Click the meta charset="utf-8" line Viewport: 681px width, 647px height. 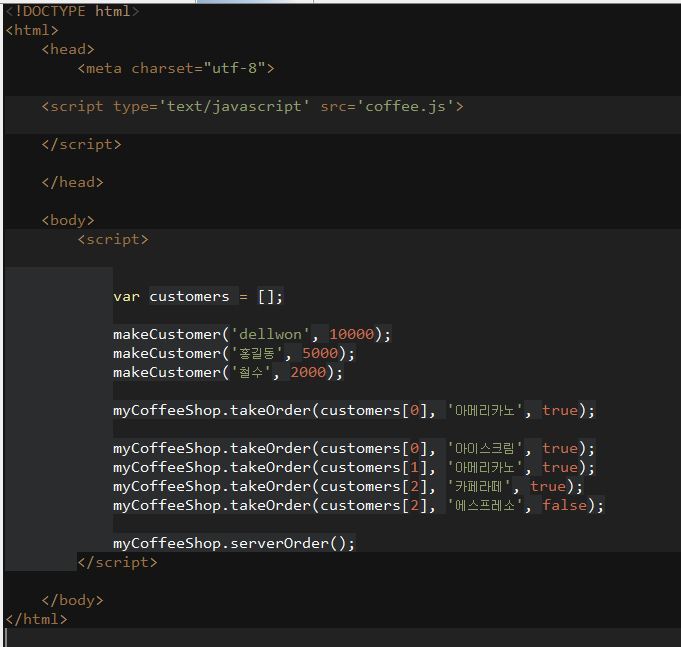176,69
